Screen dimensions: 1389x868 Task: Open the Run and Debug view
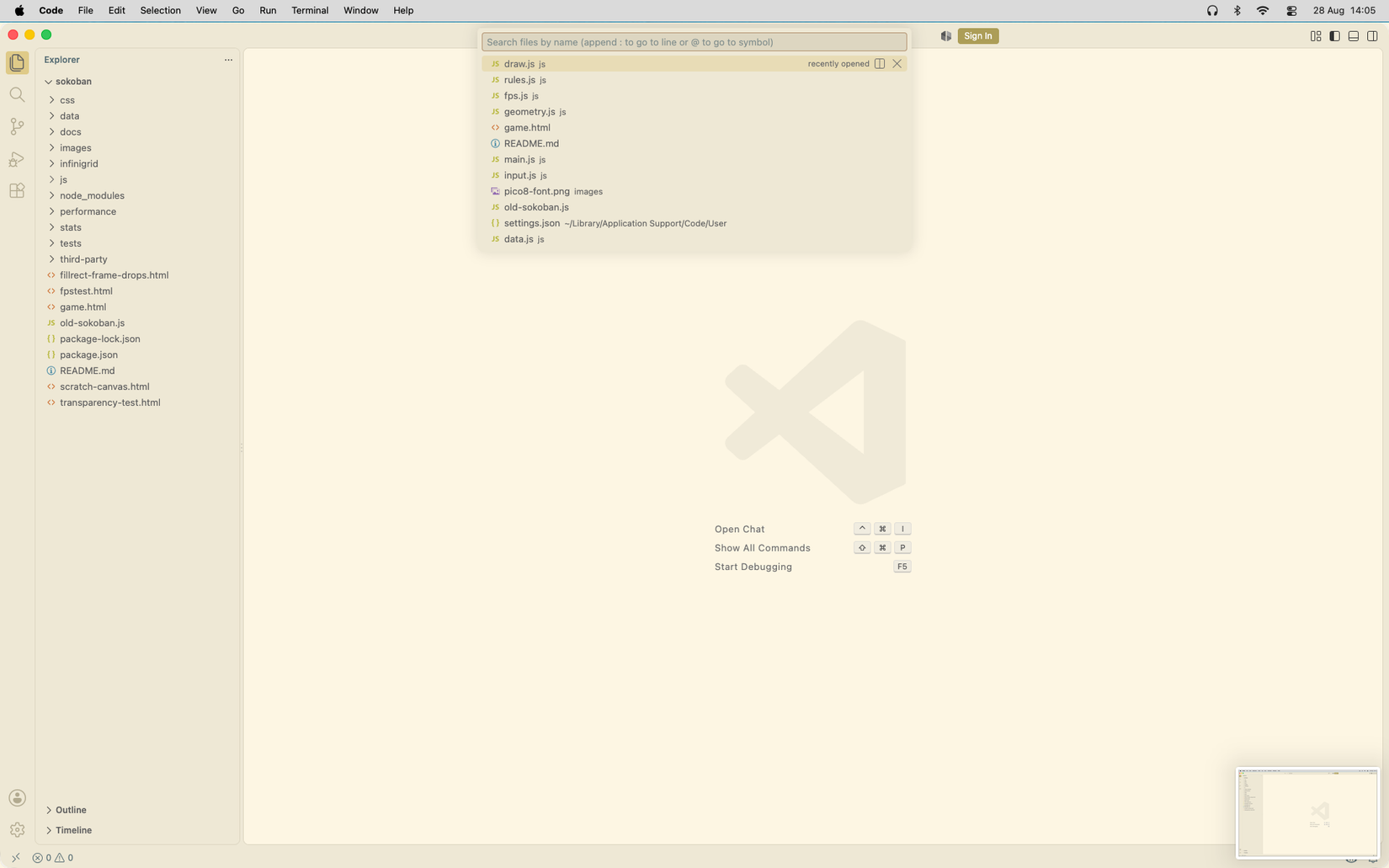click(17, 158)
